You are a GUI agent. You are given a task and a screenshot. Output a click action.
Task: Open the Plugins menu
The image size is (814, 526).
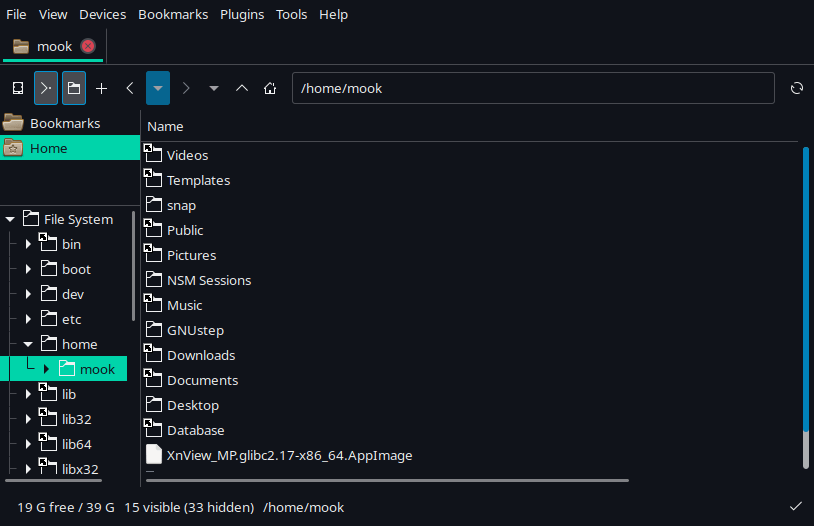[x=242, y=15]
